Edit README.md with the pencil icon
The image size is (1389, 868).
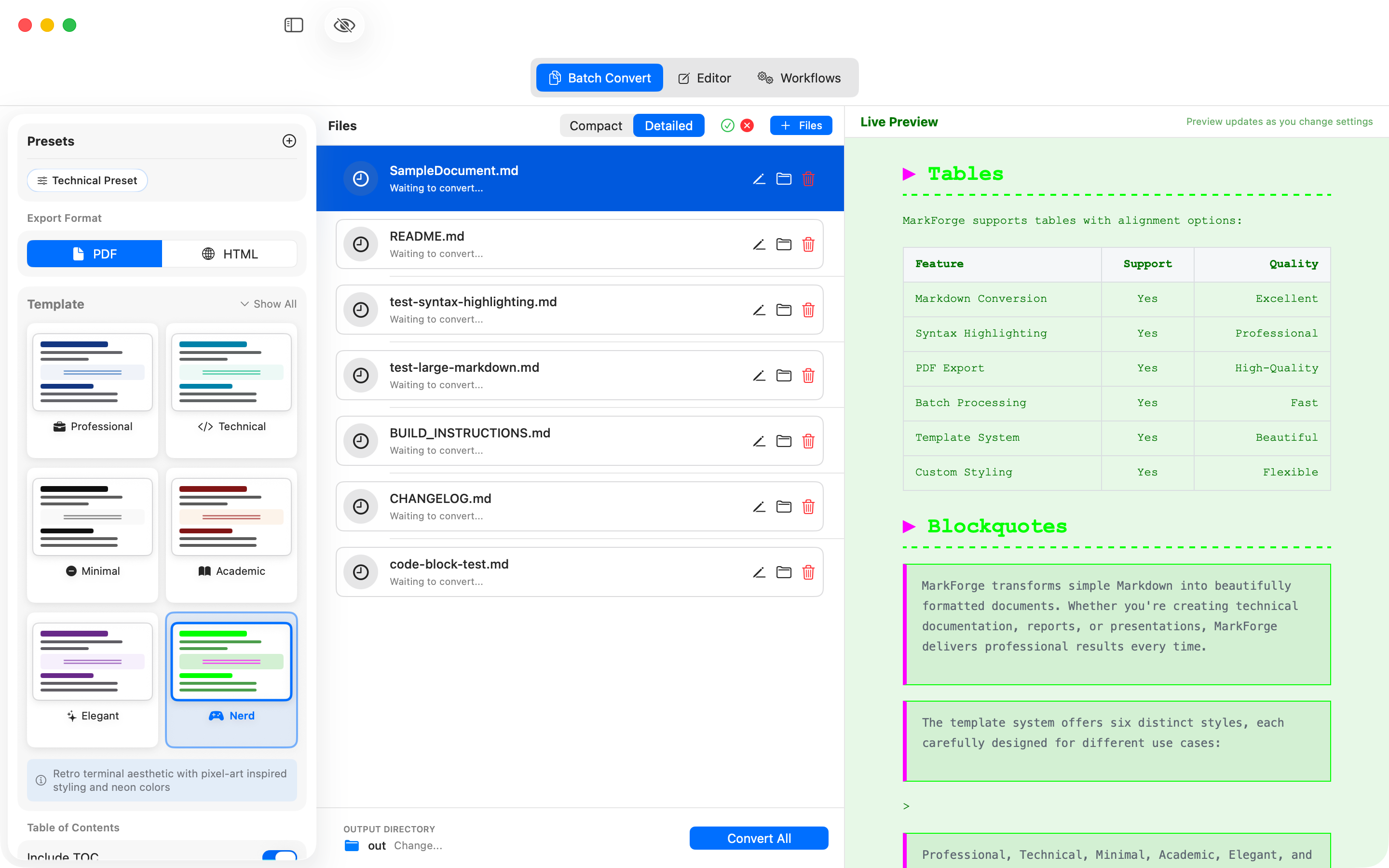point(759,244)
